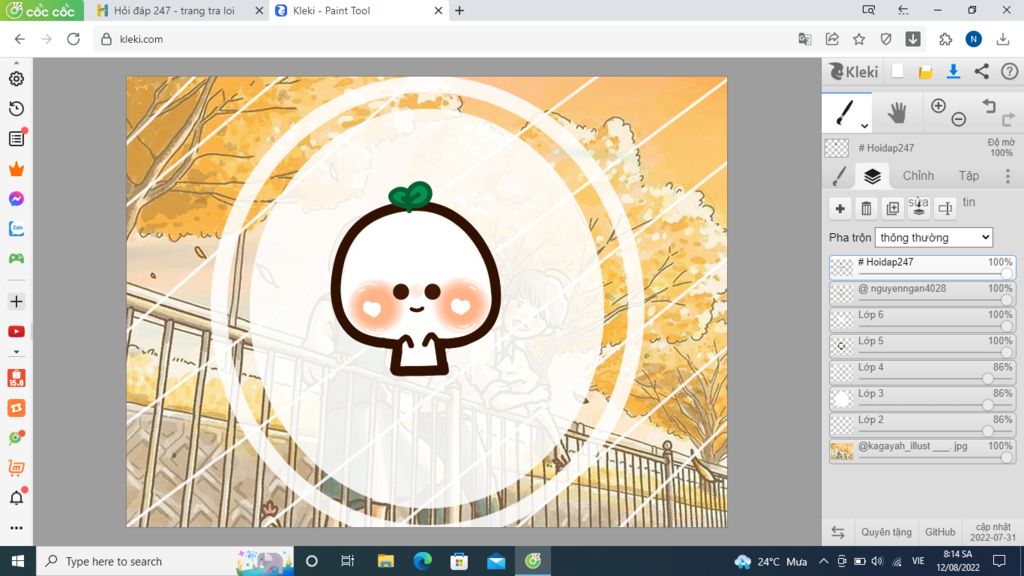1024x576 pixels.
Task: Delete the current layer
Action: click(x=866, y=208)
